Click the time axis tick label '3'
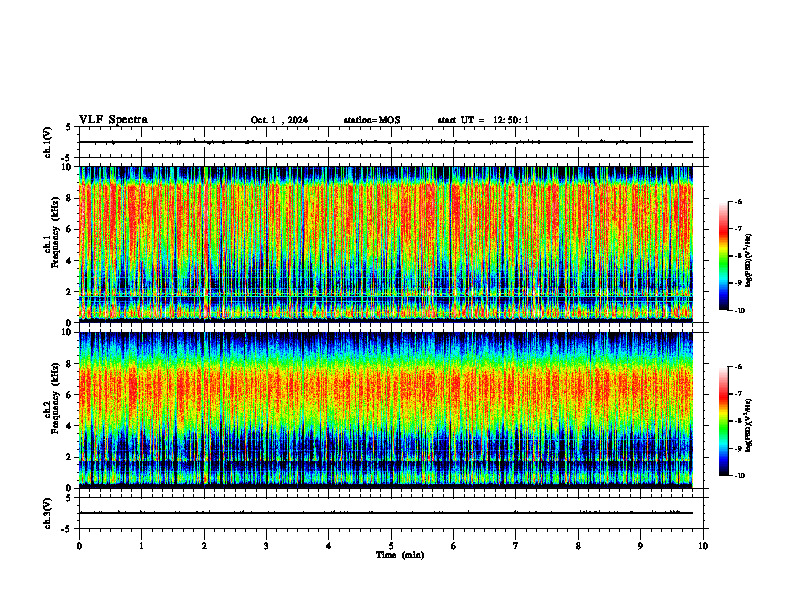The height and width of the screenshot is (612, 792). (266, 546)
